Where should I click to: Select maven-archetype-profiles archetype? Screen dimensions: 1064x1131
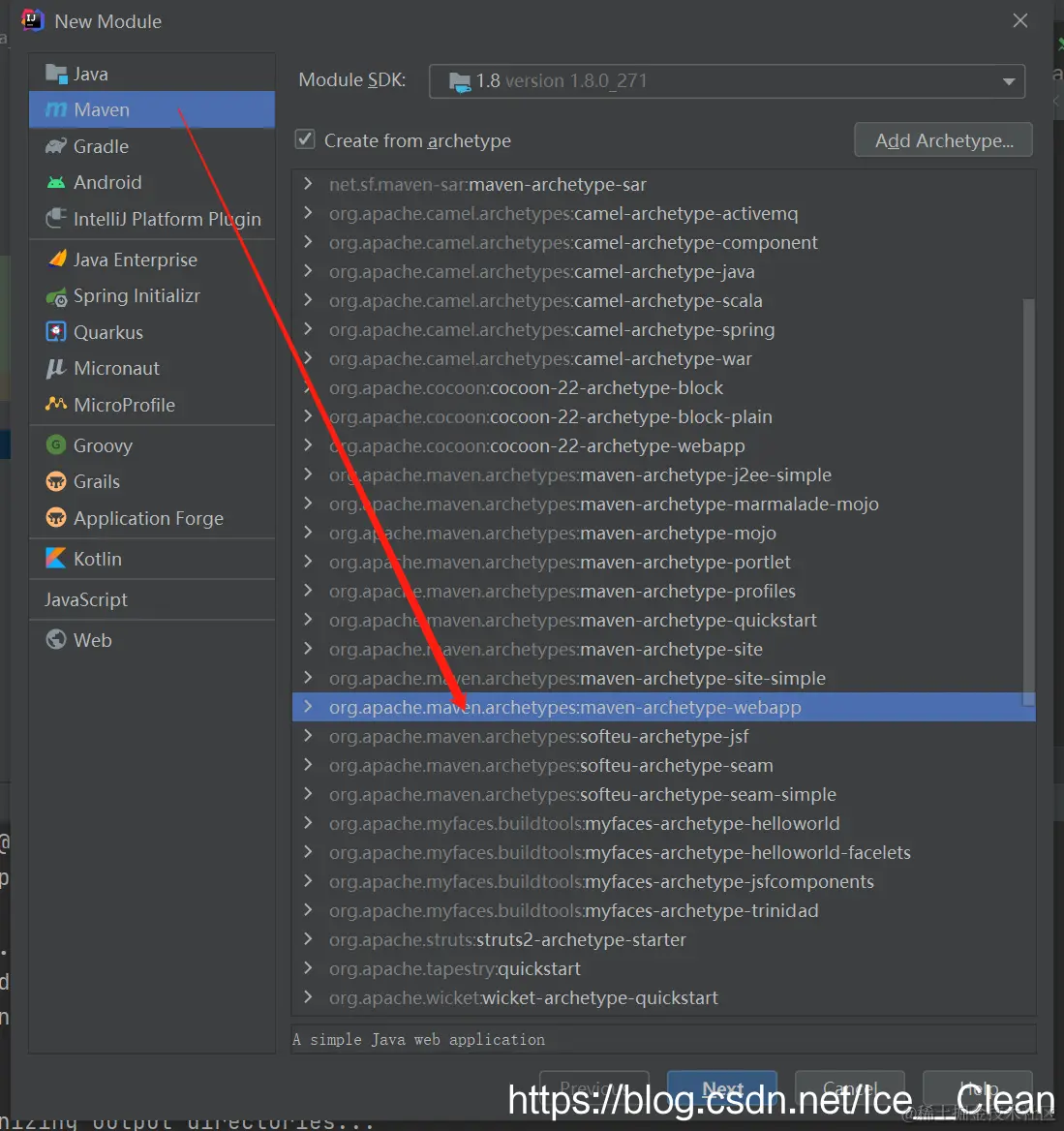click(x=663, y=591)
